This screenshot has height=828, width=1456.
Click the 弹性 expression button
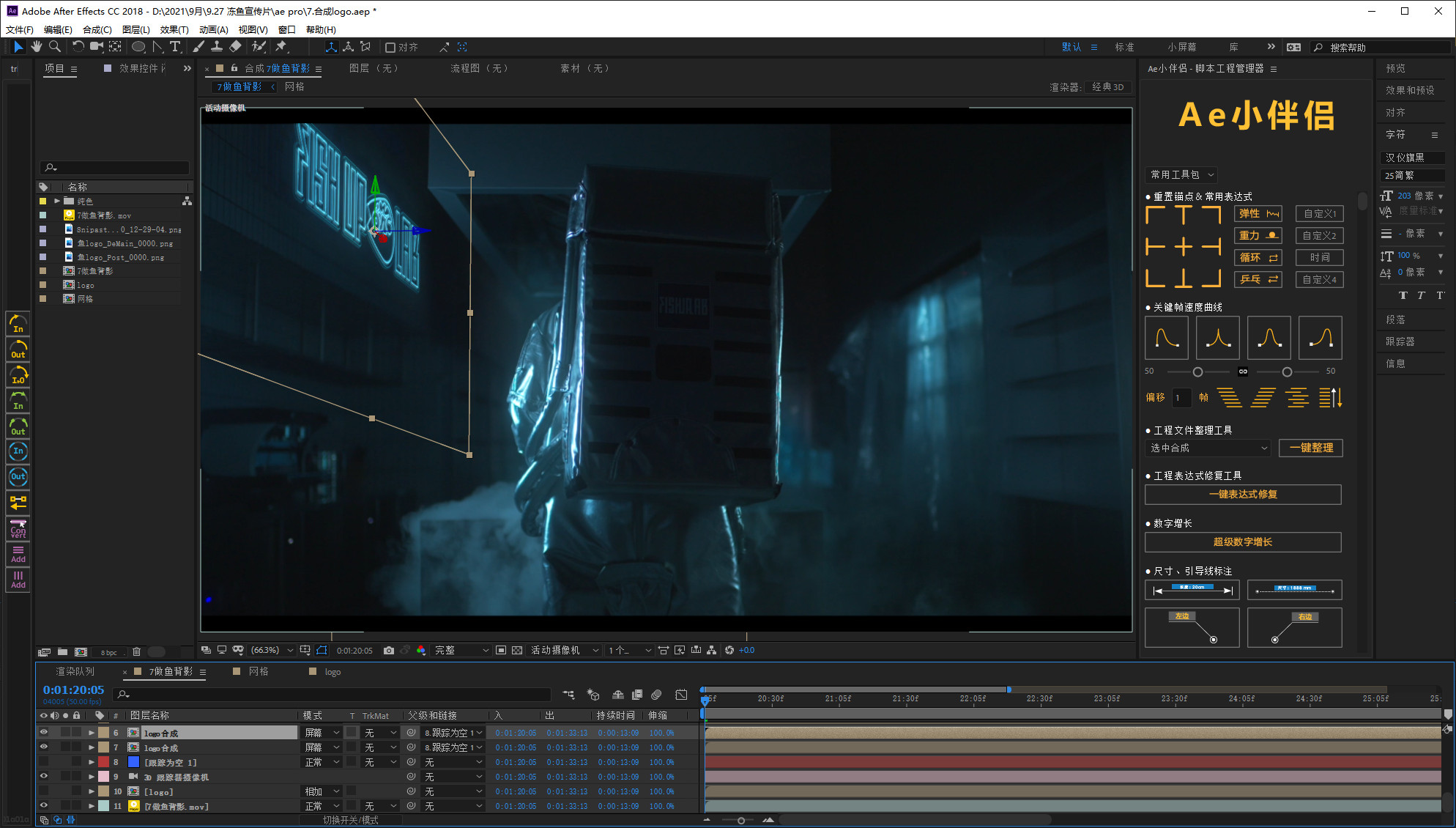coord(1258,213)
